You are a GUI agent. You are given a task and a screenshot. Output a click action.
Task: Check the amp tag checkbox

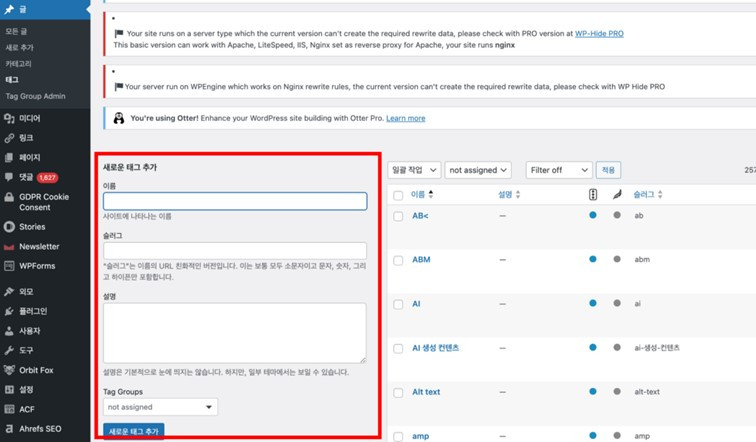(398, 437)
